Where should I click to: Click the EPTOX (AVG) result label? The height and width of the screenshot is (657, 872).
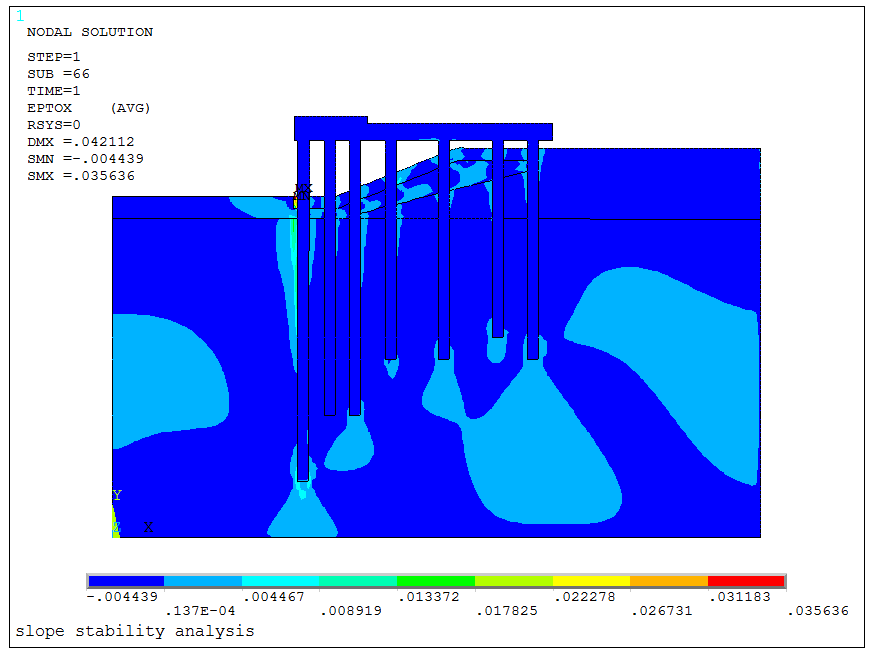89,108
